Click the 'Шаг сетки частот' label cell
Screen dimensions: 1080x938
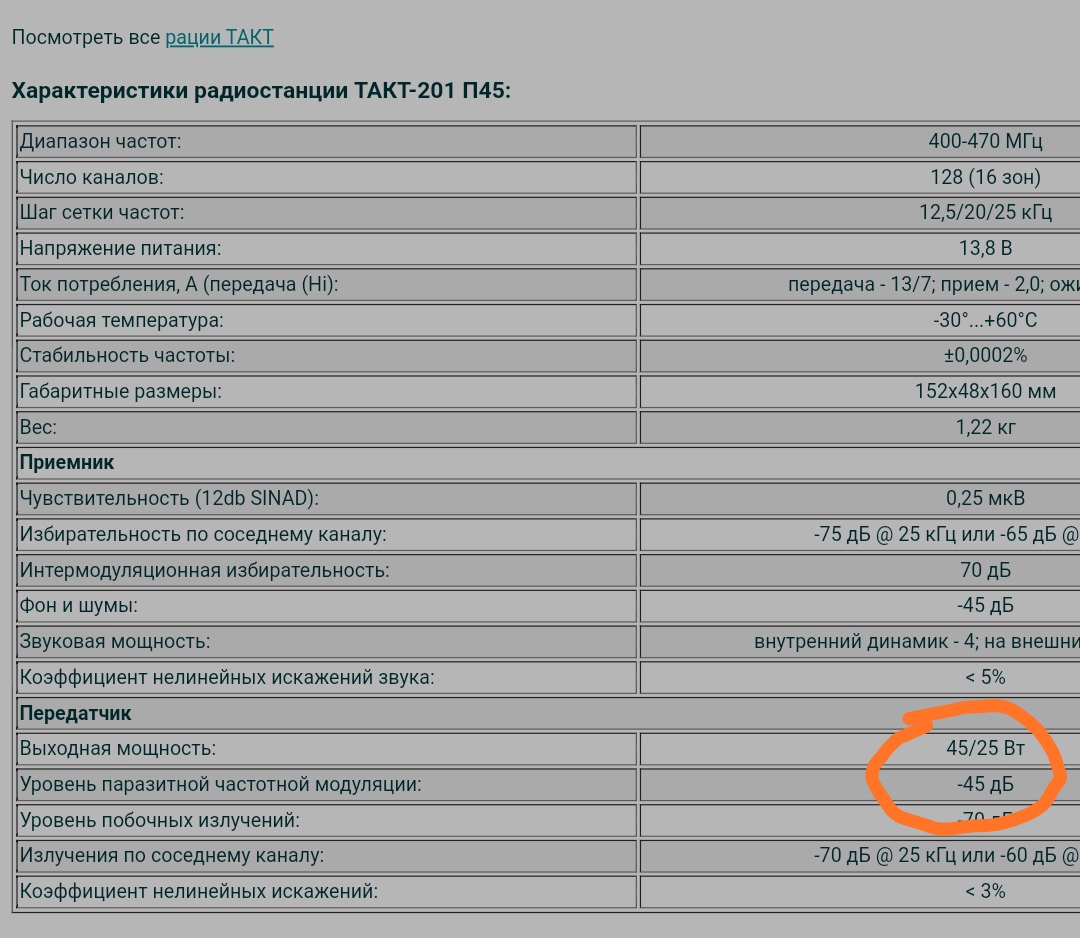pos(102,213)
